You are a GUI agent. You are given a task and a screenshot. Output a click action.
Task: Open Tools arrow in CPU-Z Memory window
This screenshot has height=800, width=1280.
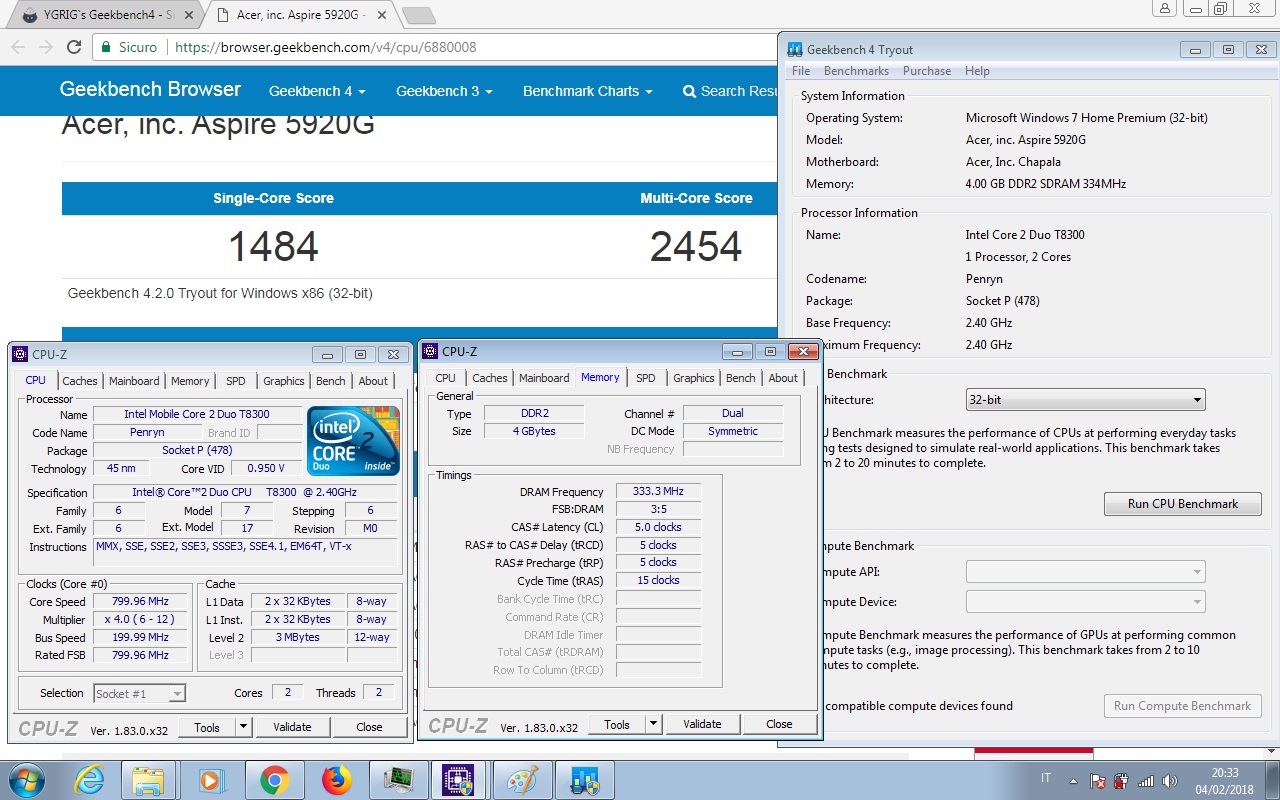(x=654, y=724)
